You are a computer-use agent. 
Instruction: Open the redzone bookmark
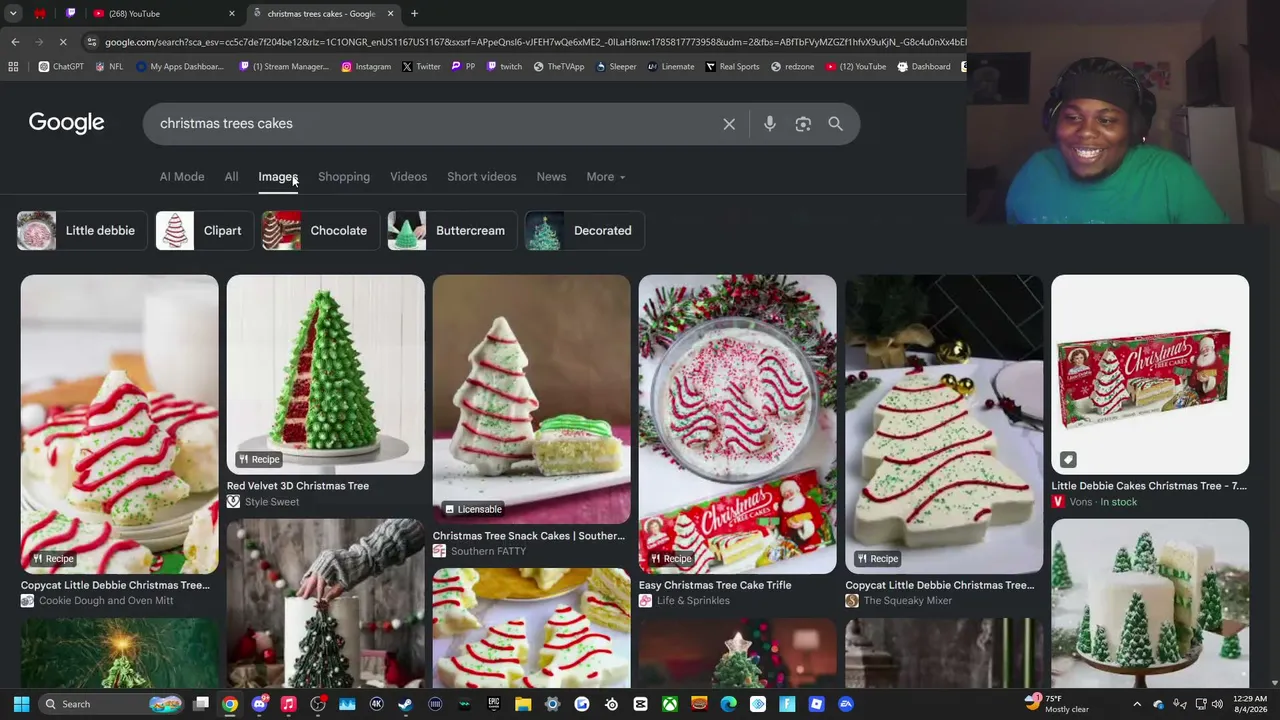tap(792, 67)
